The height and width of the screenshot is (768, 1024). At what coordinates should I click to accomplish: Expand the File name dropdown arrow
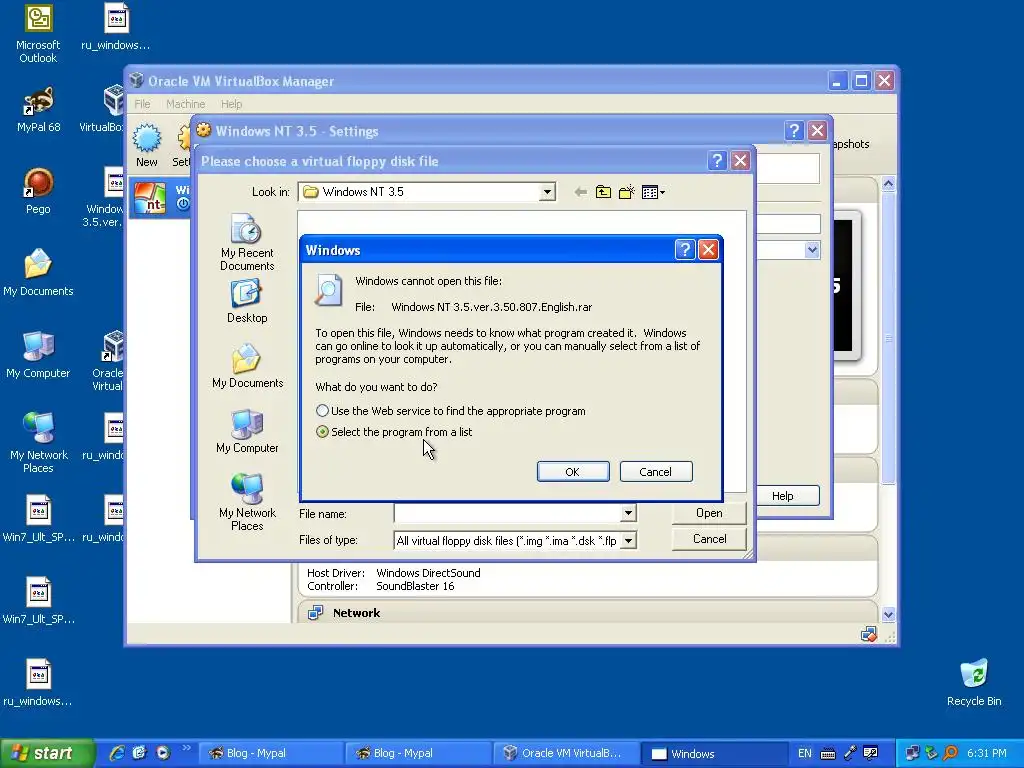[x=628, y=514]
